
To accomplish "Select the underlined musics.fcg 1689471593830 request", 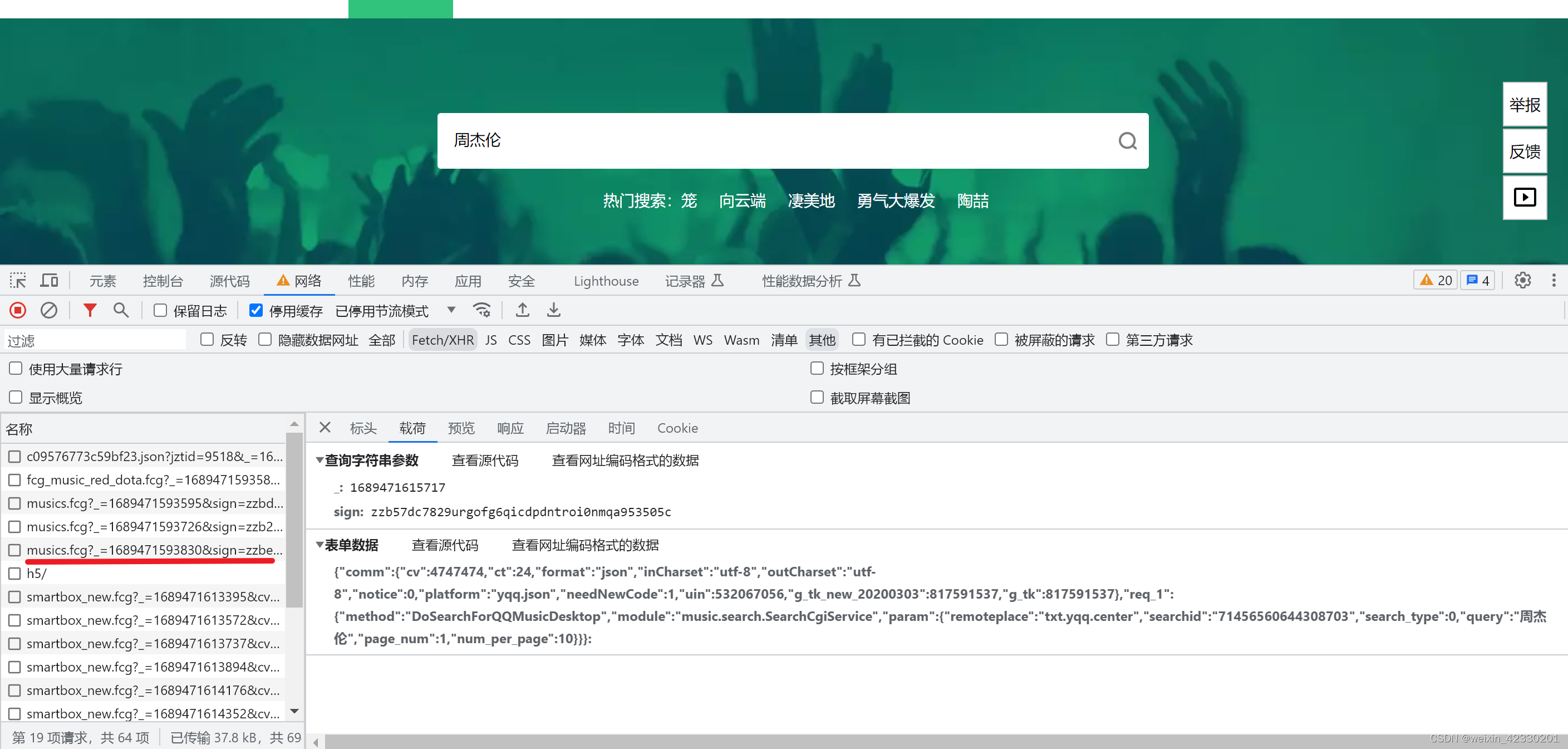I will [x=144, y=550].
